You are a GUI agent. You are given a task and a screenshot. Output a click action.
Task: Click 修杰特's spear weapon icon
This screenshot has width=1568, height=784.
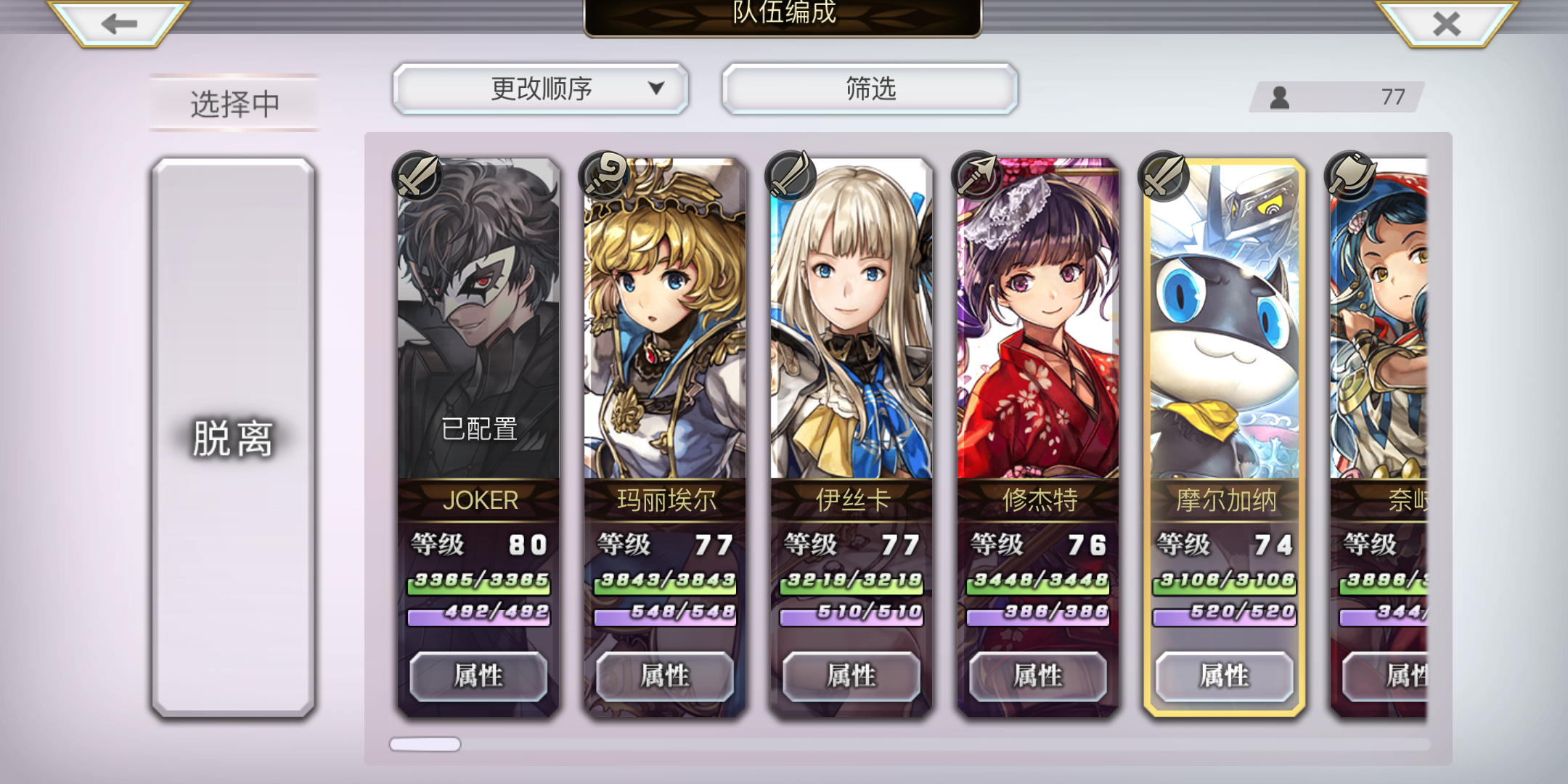977,176
